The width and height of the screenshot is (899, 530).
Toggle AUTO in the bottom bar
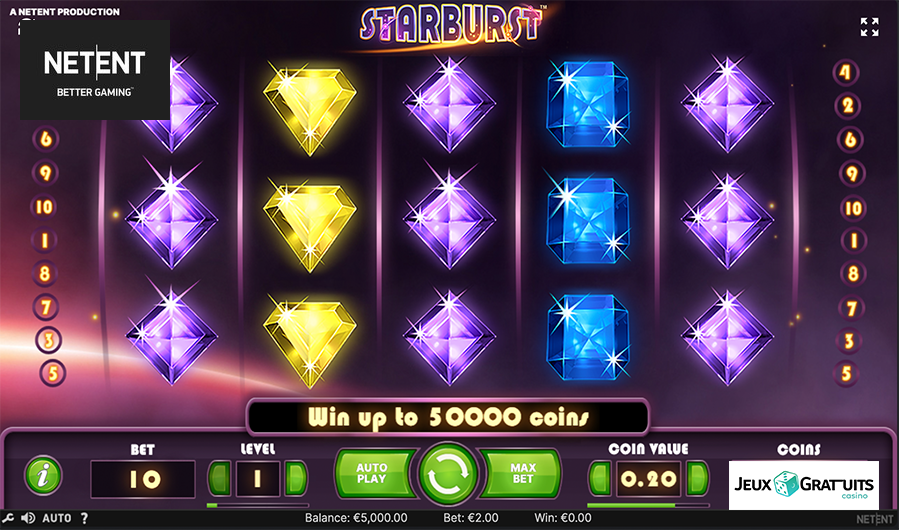coord(57,518)
